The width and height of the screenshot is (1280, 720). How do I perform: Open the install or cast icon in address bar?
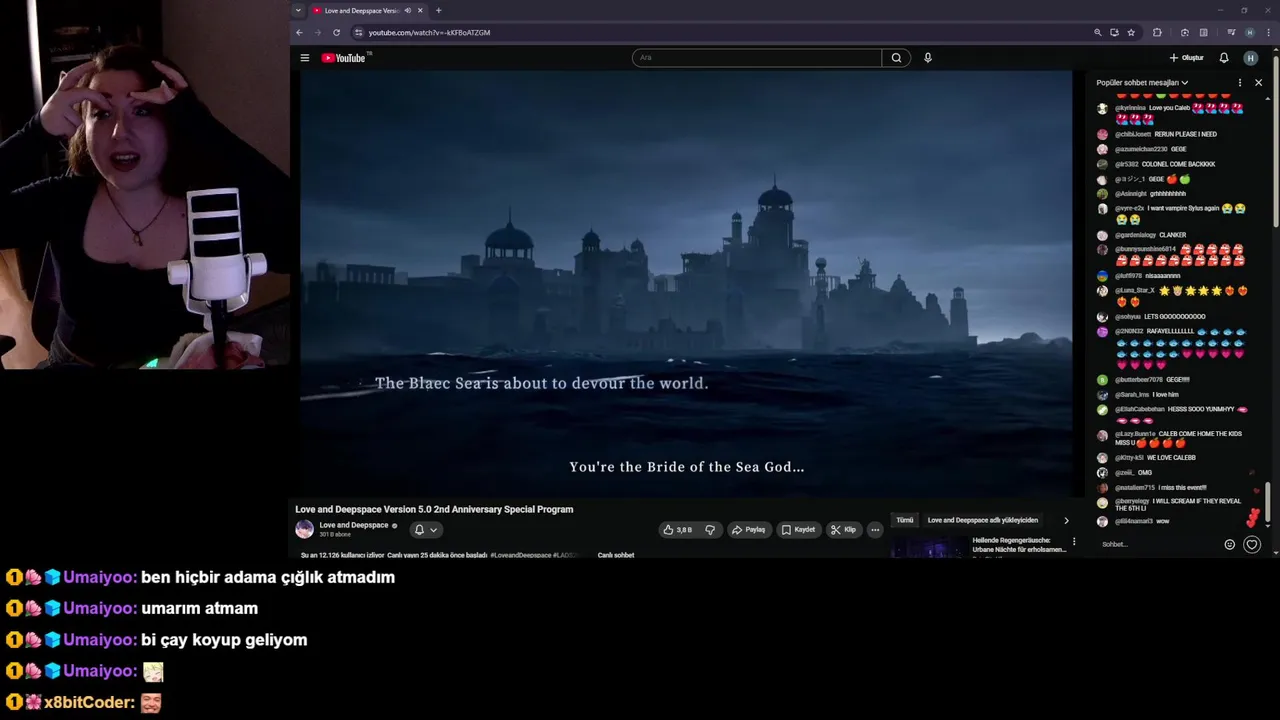(x=1114, y=32)
